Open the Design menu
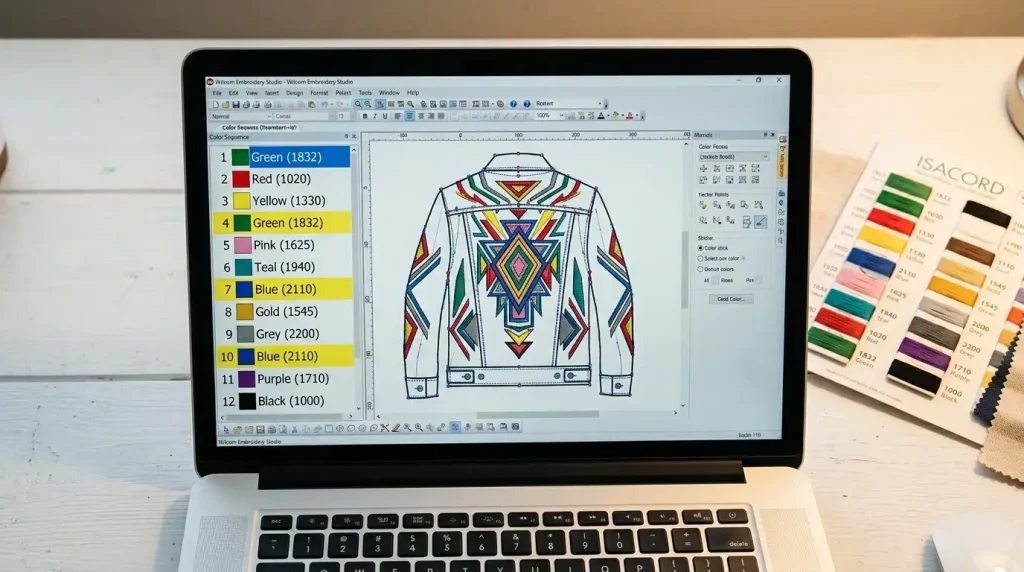Viewport: 1024px width, 572px height. click(295, 93)
